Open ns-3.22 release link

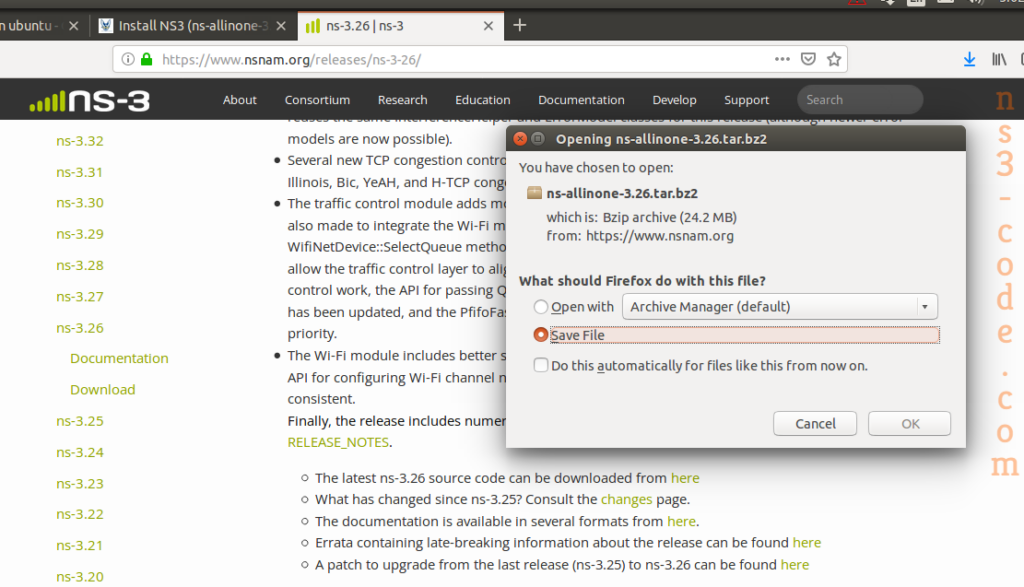click(x=80, y=514)
